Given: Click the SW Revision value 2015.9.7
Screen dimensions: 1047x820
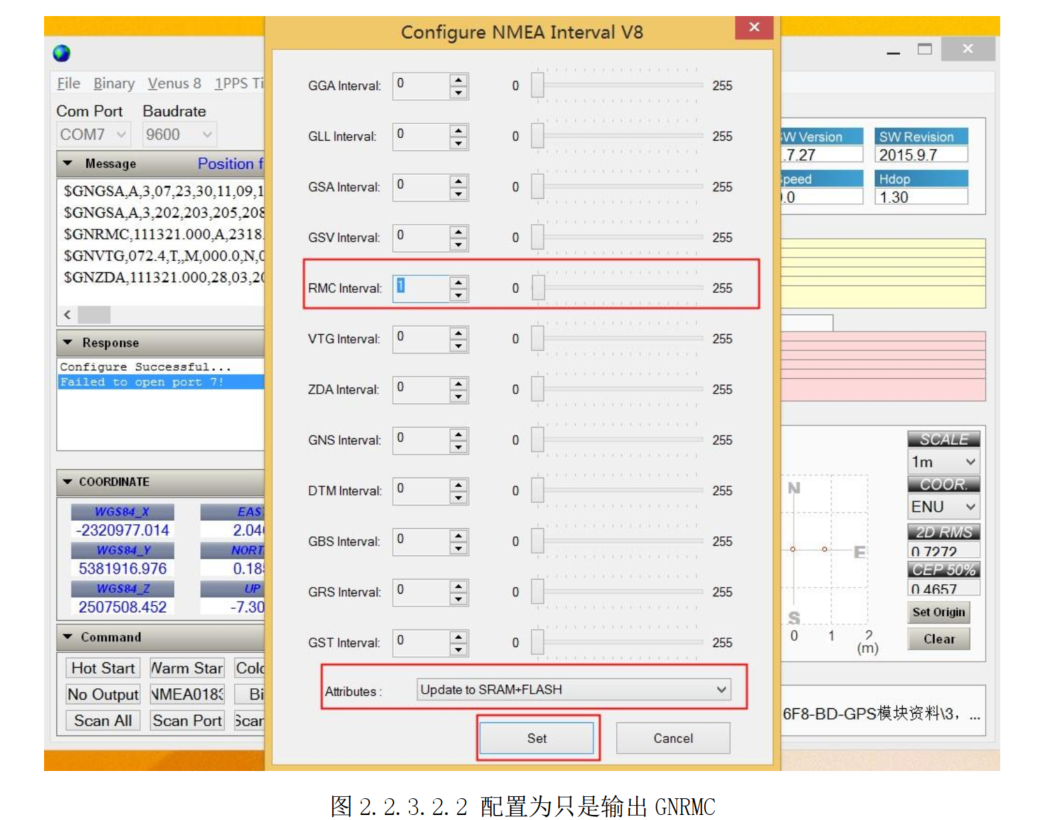Looking at the screenshot, I should click(x=921, y=155).
